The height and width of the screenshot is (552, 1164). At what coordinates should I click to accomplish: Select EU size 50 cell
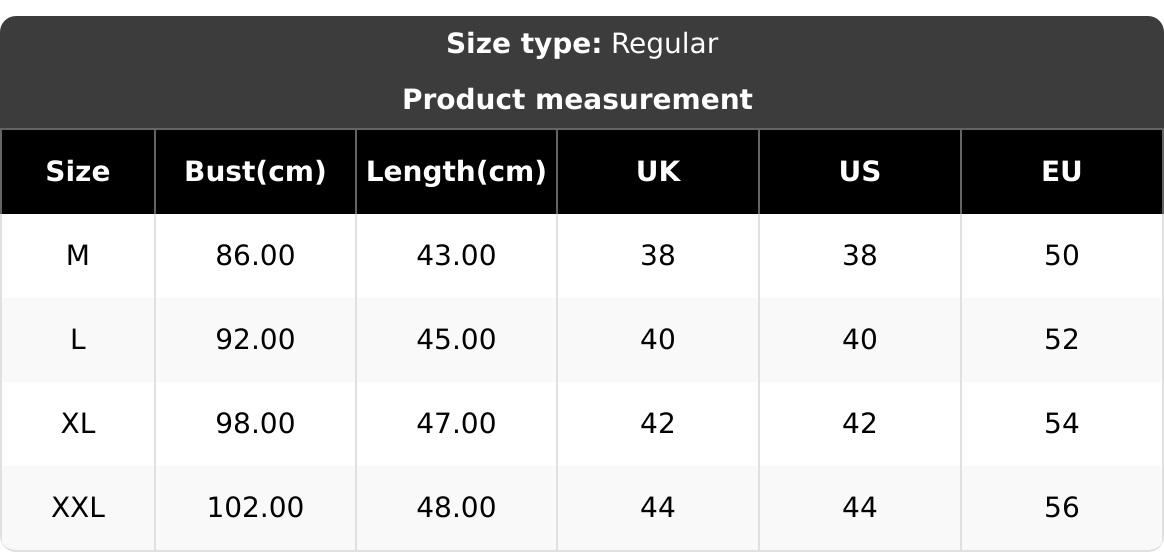1061,256
